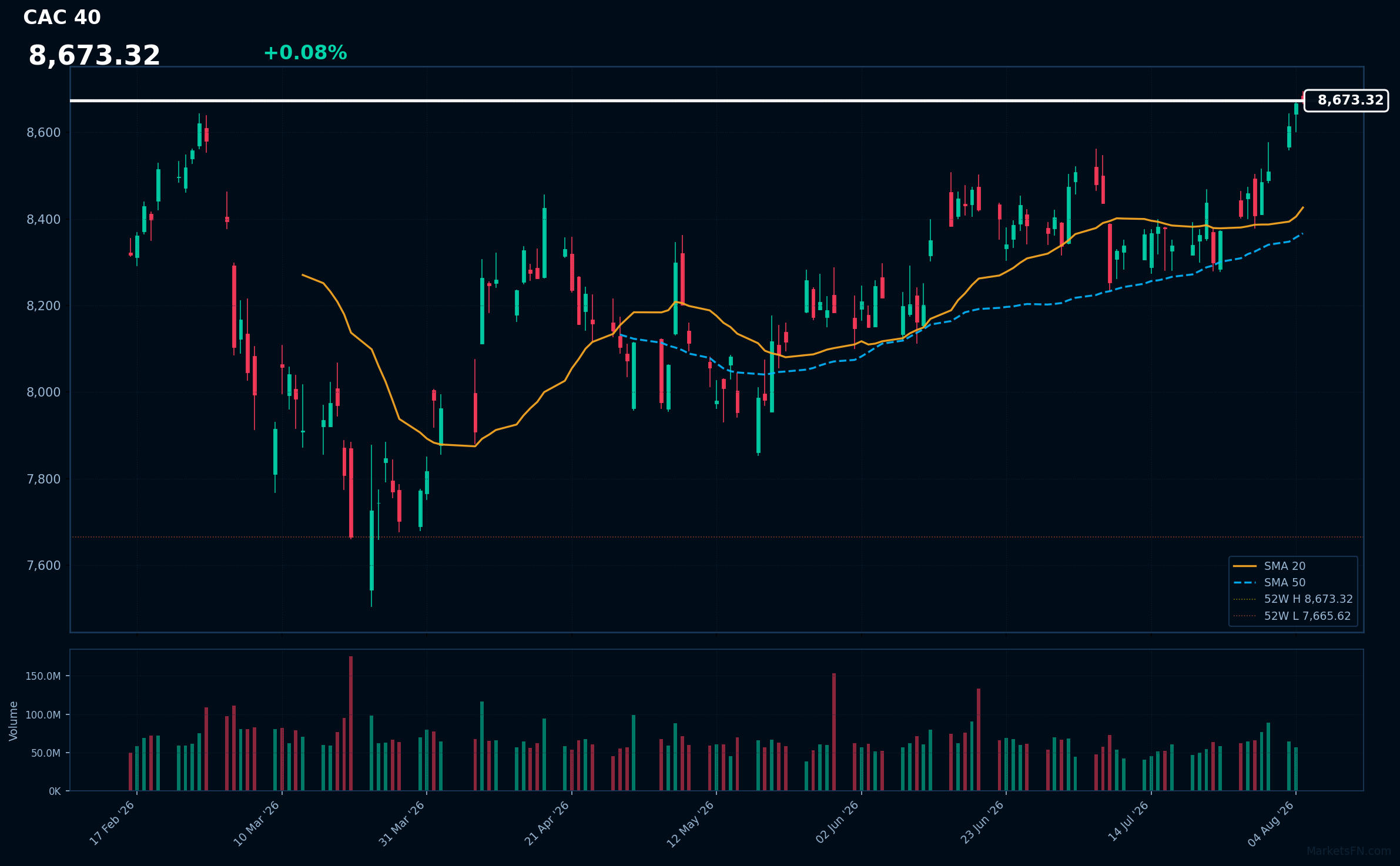The image size is (1400, 866).
Task: Click the 8,200 price axis label
Action: click(43, 306)
